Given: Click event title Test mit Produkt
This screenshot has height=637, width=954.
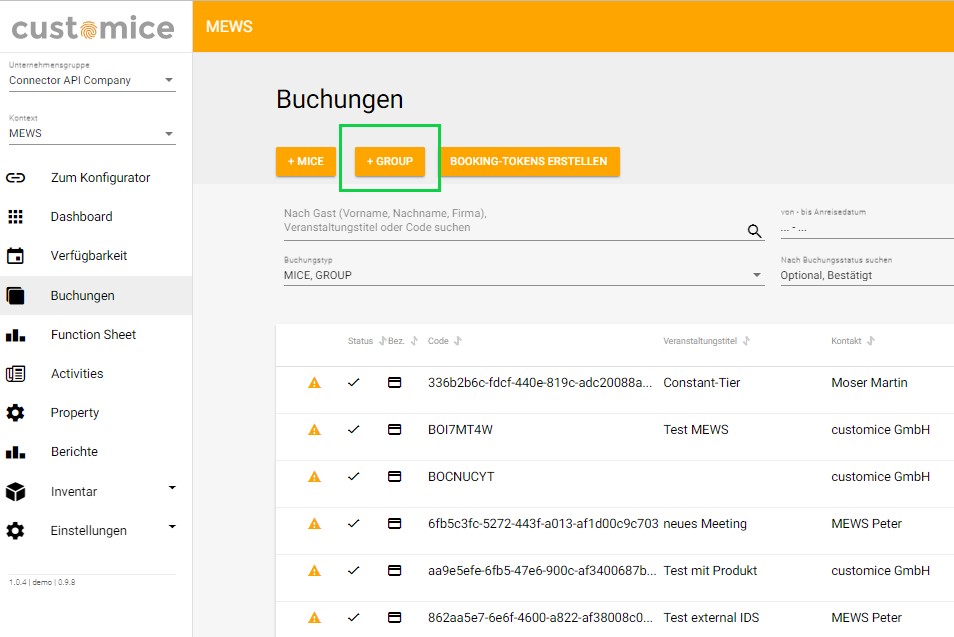Looking at the screenshot, I should click(x=710, y=571).
